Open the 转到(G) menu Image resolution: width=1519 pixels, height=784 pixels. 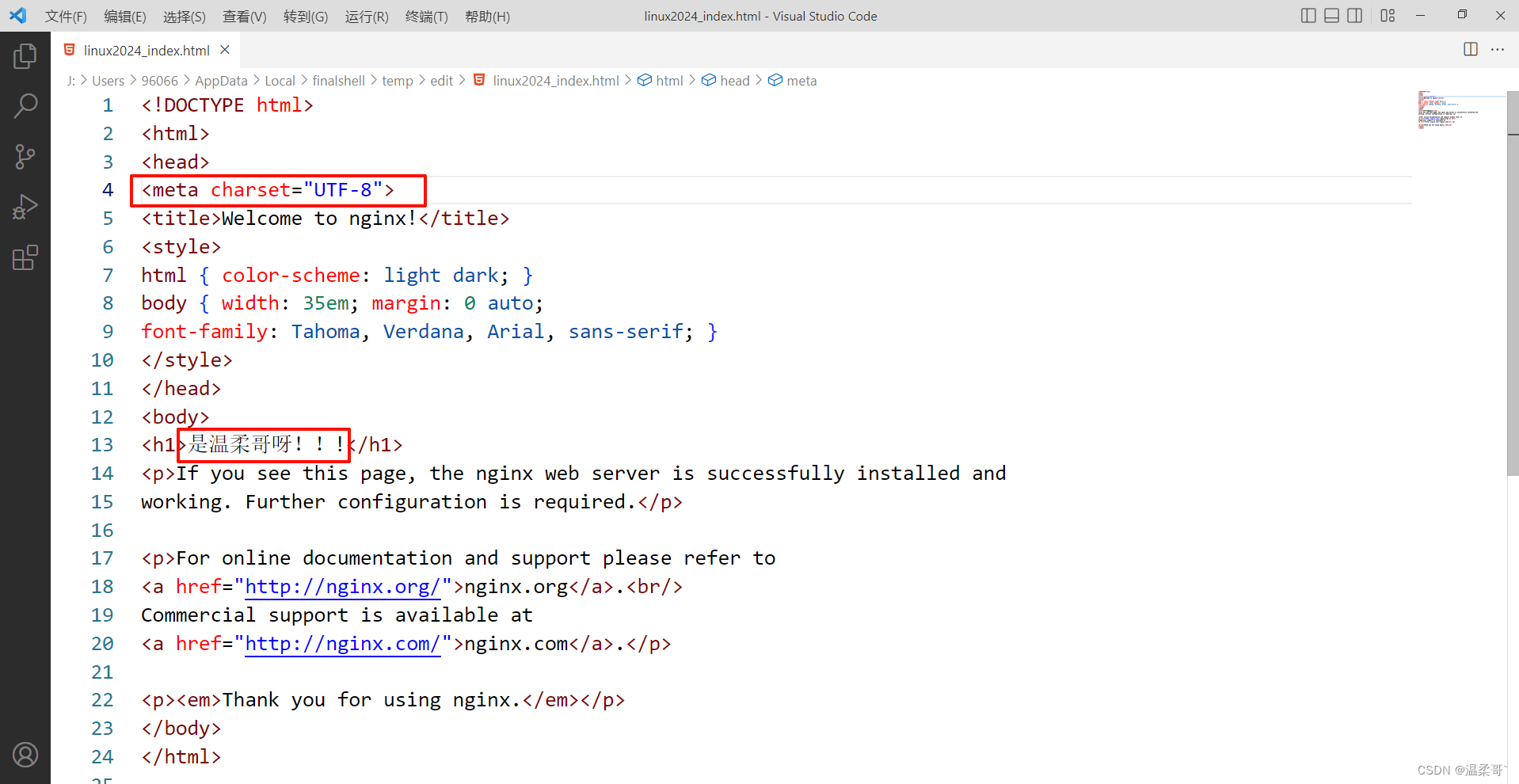pos(306,16)
